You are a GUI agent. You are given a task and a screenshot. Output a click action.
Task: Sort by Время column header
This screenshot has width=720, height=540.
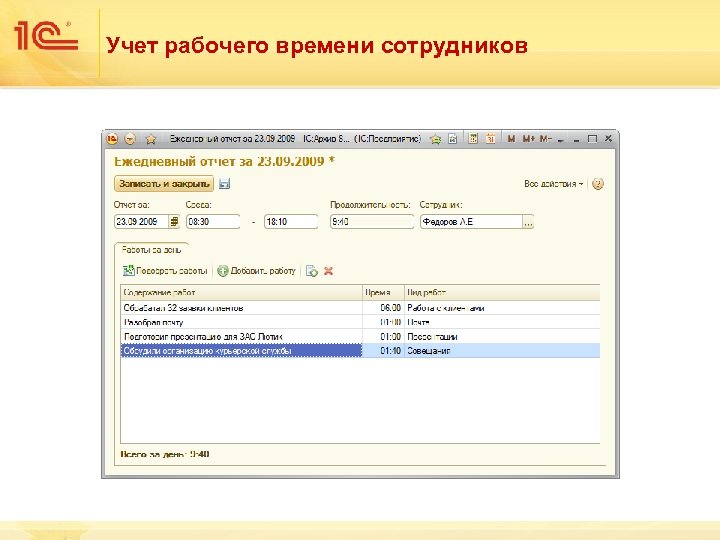tap(383, 292)
